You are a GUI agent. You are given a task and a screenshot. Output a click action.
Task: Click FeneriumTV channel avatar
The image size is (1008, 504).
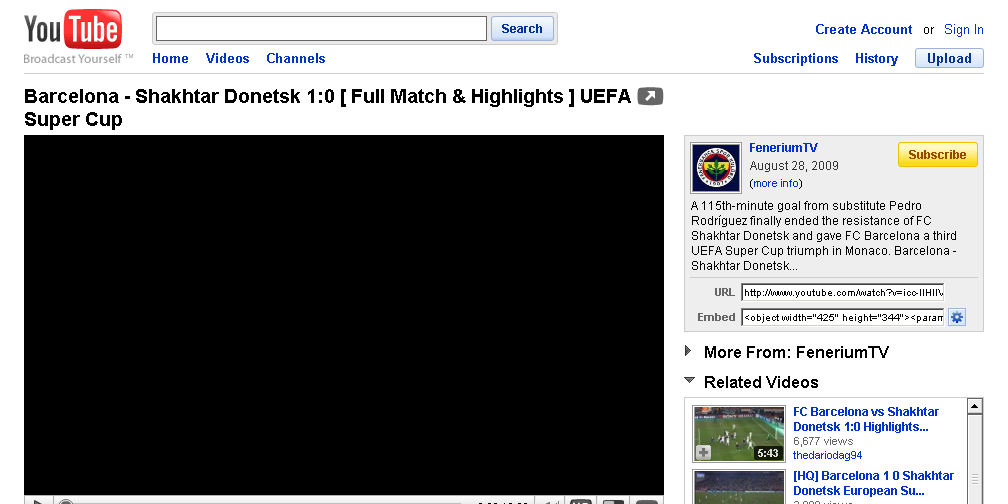pos(716,168)
